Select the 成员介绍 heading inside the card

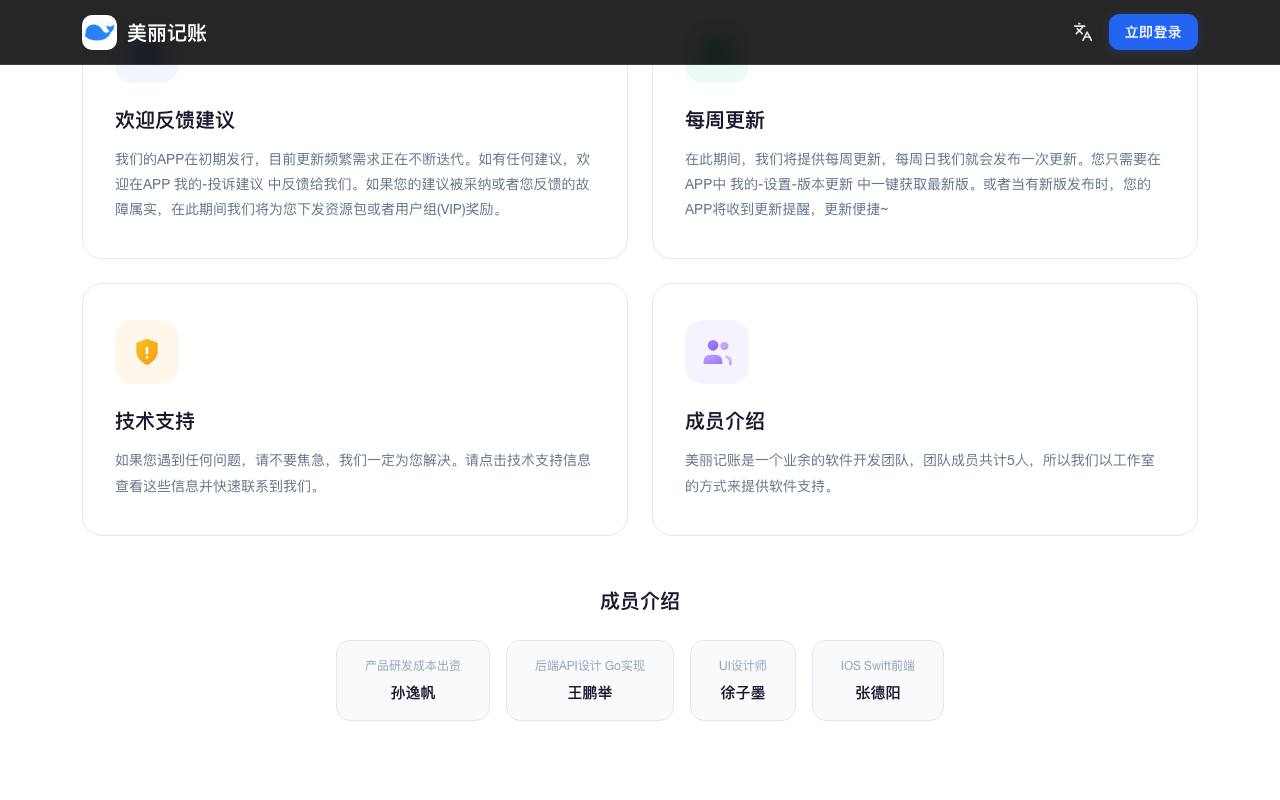(x=725, y=421)
